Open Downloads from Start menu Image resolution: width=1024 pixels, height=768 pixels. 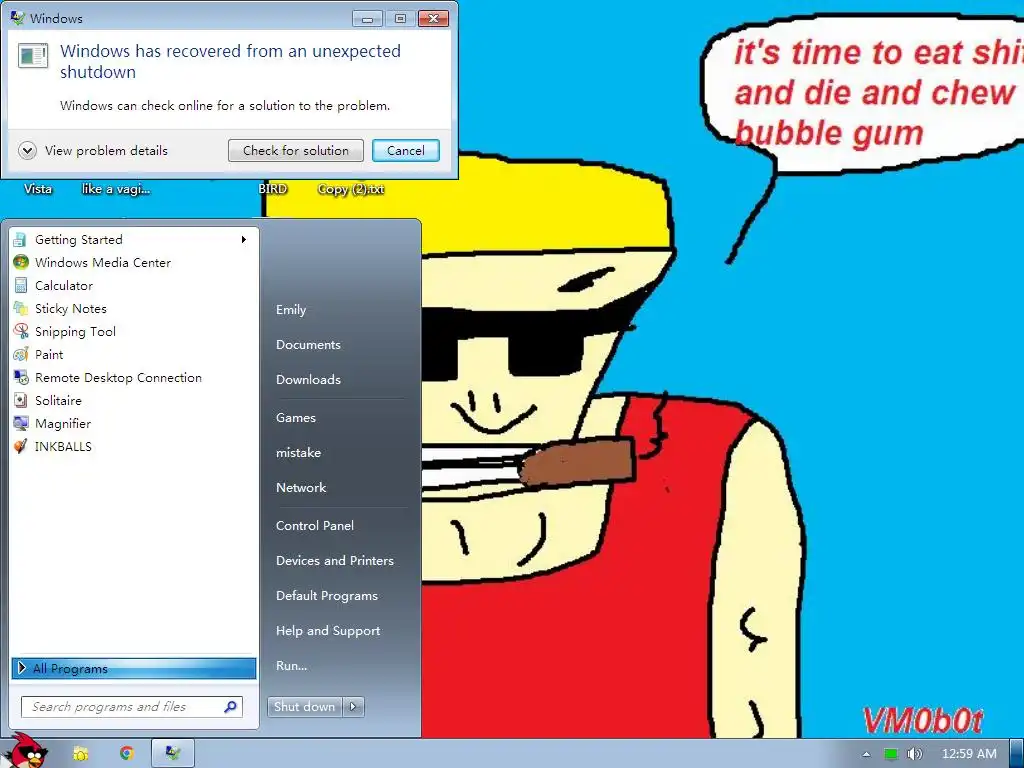pos(308,379)
